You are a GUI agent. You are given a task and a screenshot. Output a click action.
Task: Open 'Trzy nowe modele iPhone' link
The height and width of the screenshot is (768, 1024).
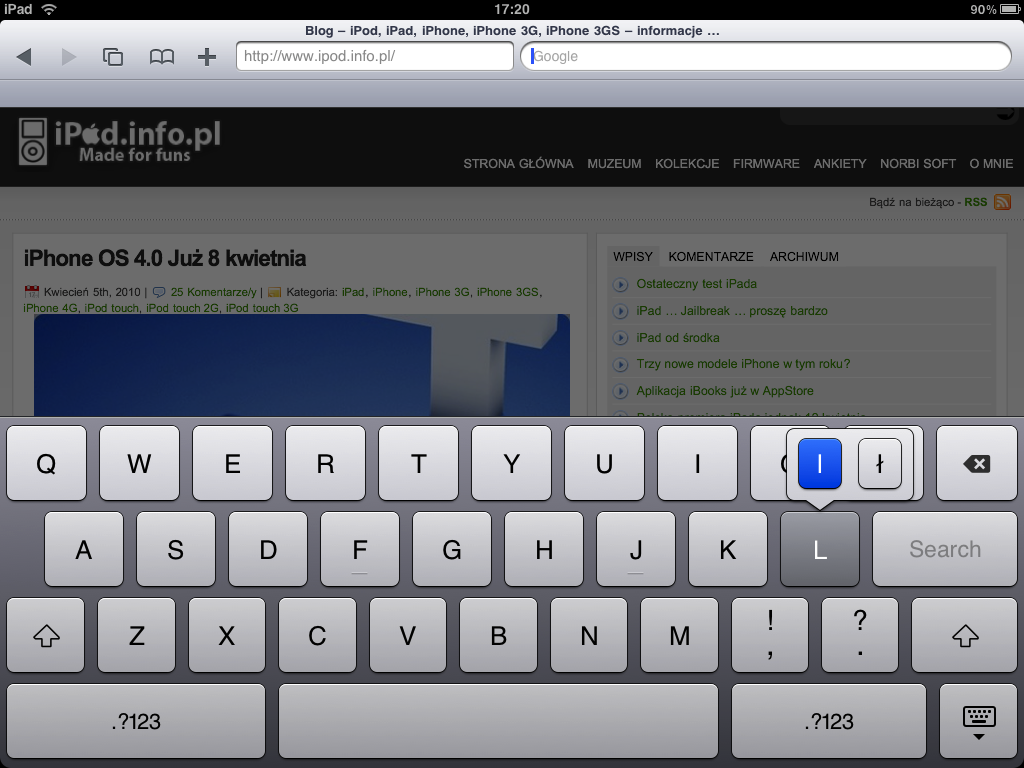point(743,364)
